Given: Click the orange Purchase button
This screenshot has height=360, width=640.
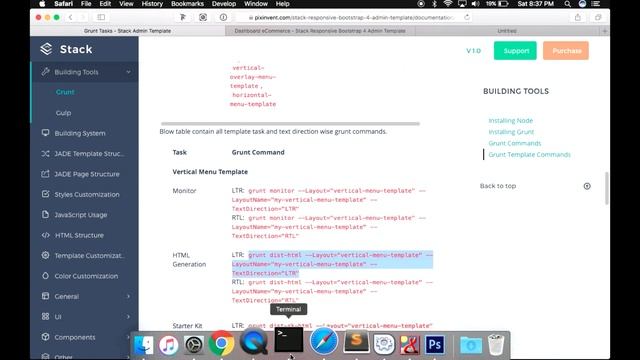Looking at the screenshot, I should [566, 51].
